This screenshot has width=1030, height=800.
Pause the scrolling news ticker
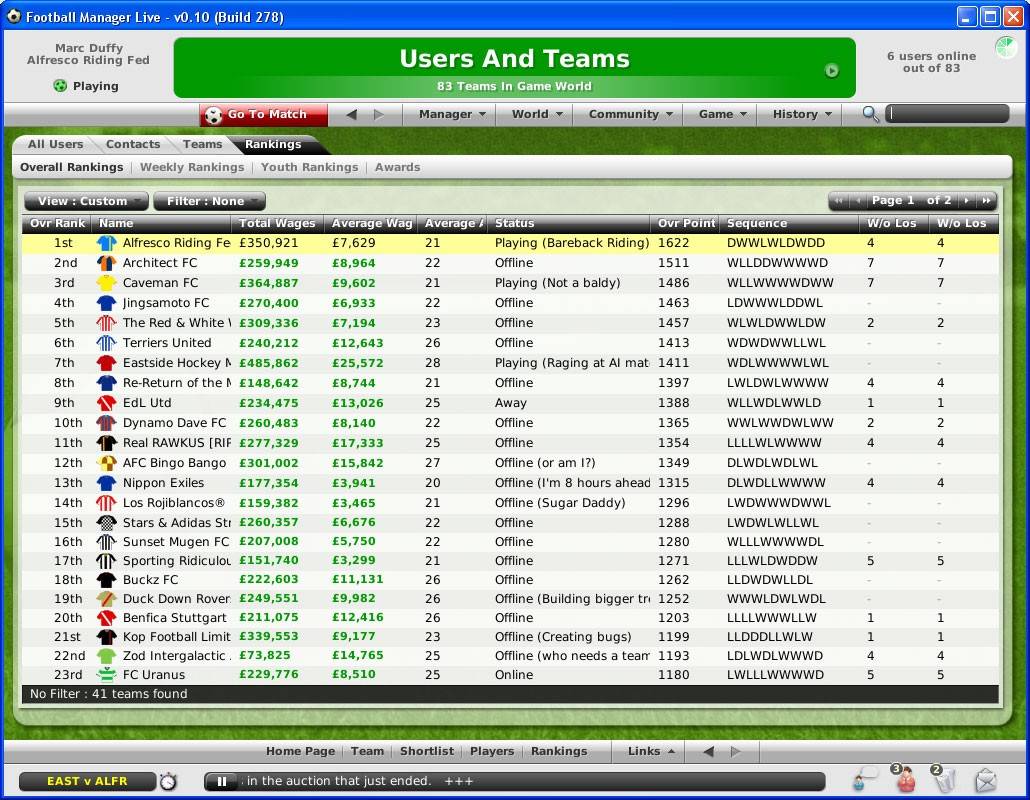222,781
